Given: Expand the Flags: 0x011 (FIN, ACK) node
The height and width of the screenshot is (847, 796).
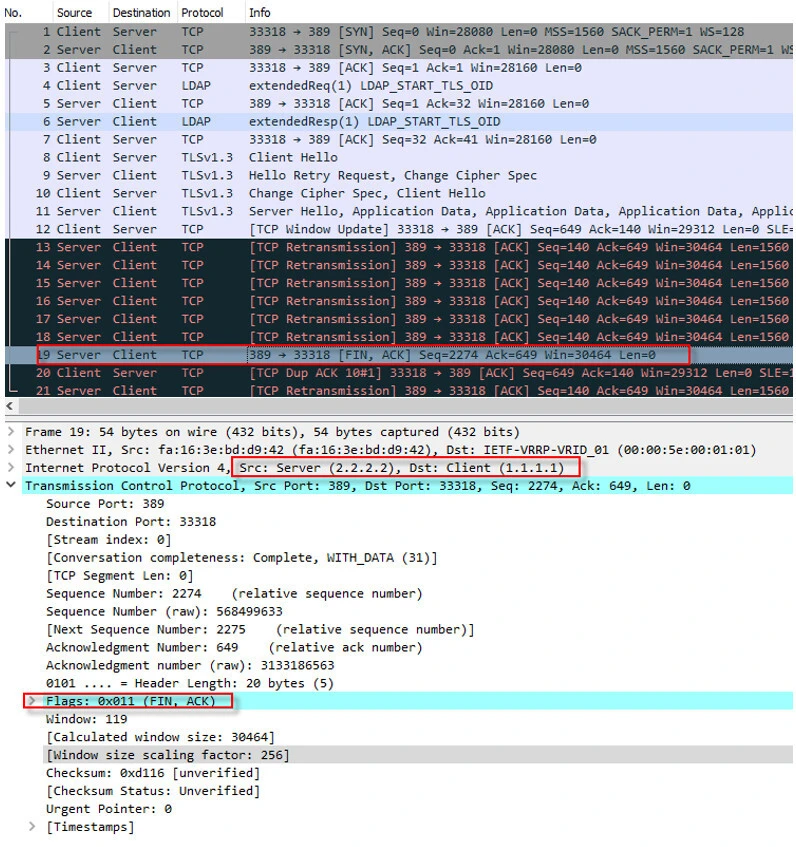Looking at the screenshot, I should click(x=32, y=701).
